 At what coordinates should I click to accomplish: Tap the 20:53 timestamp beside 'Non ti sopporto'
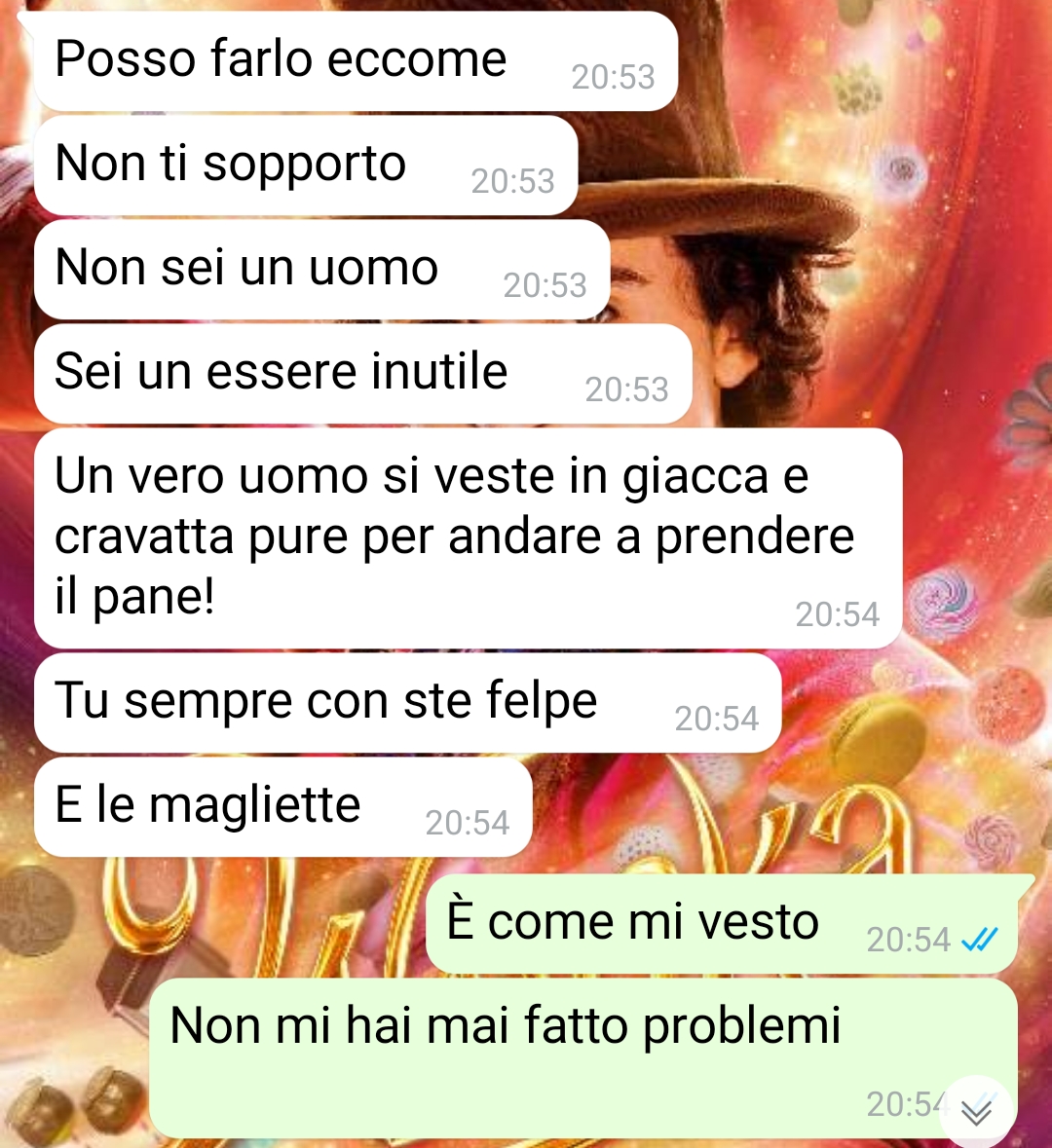pos(512,182)
